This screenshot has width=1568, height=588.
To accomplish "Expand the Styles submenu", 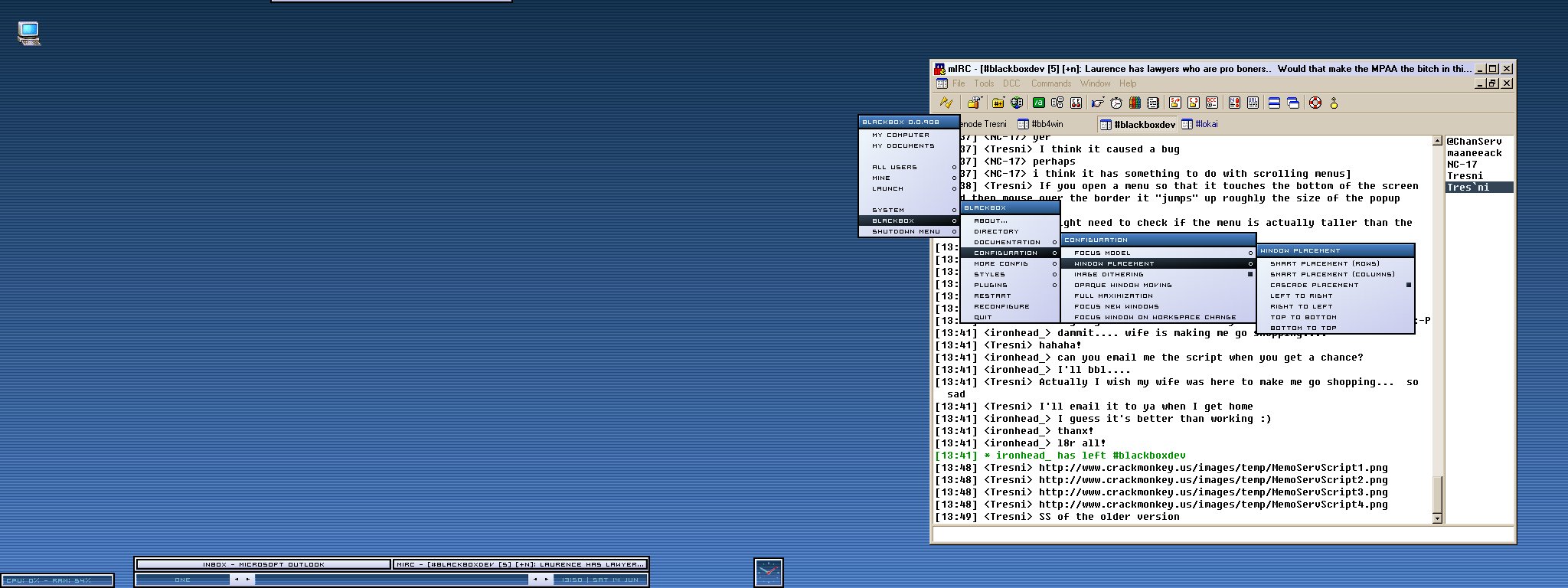I will pos(1011,274).
